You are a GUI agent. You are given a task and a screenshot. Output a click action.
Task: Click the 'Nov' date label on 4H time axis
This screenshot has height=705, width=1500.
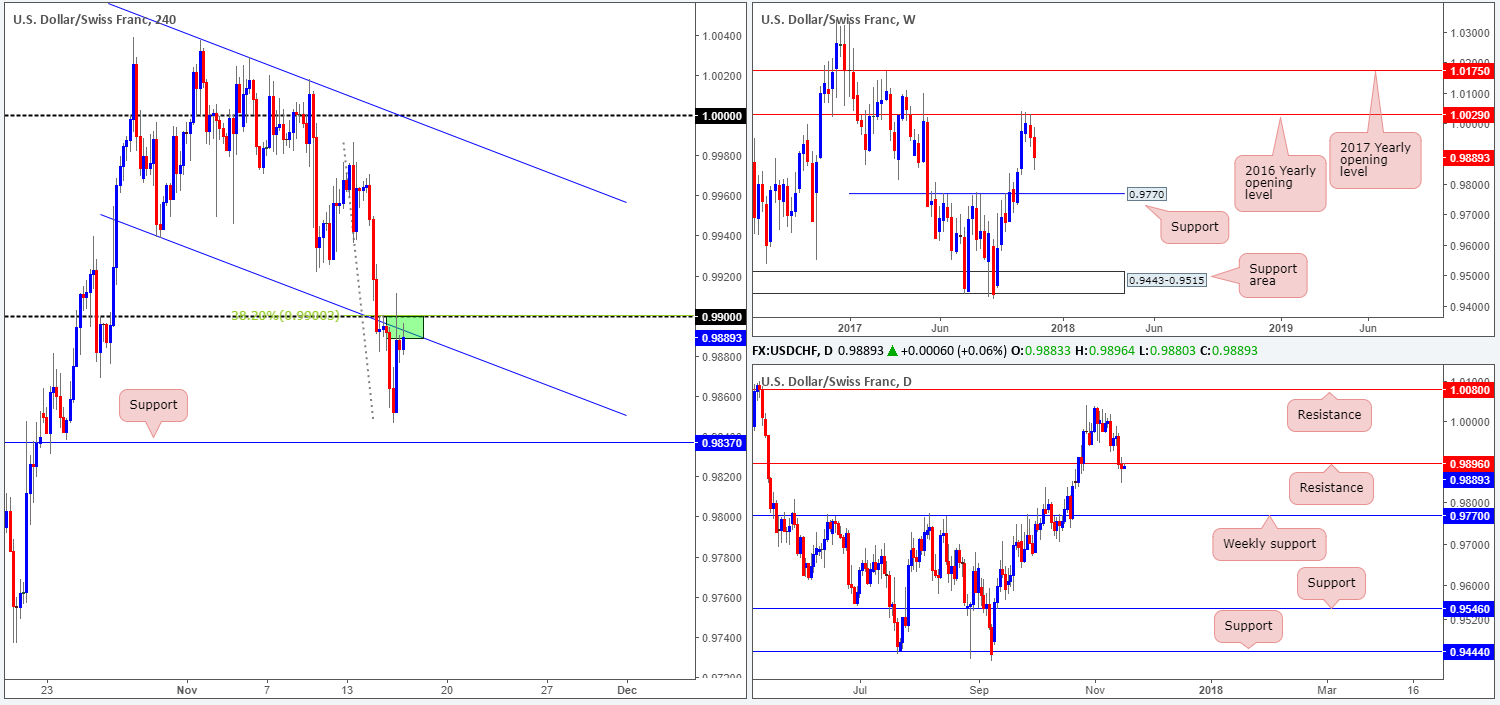click(188, 690)
